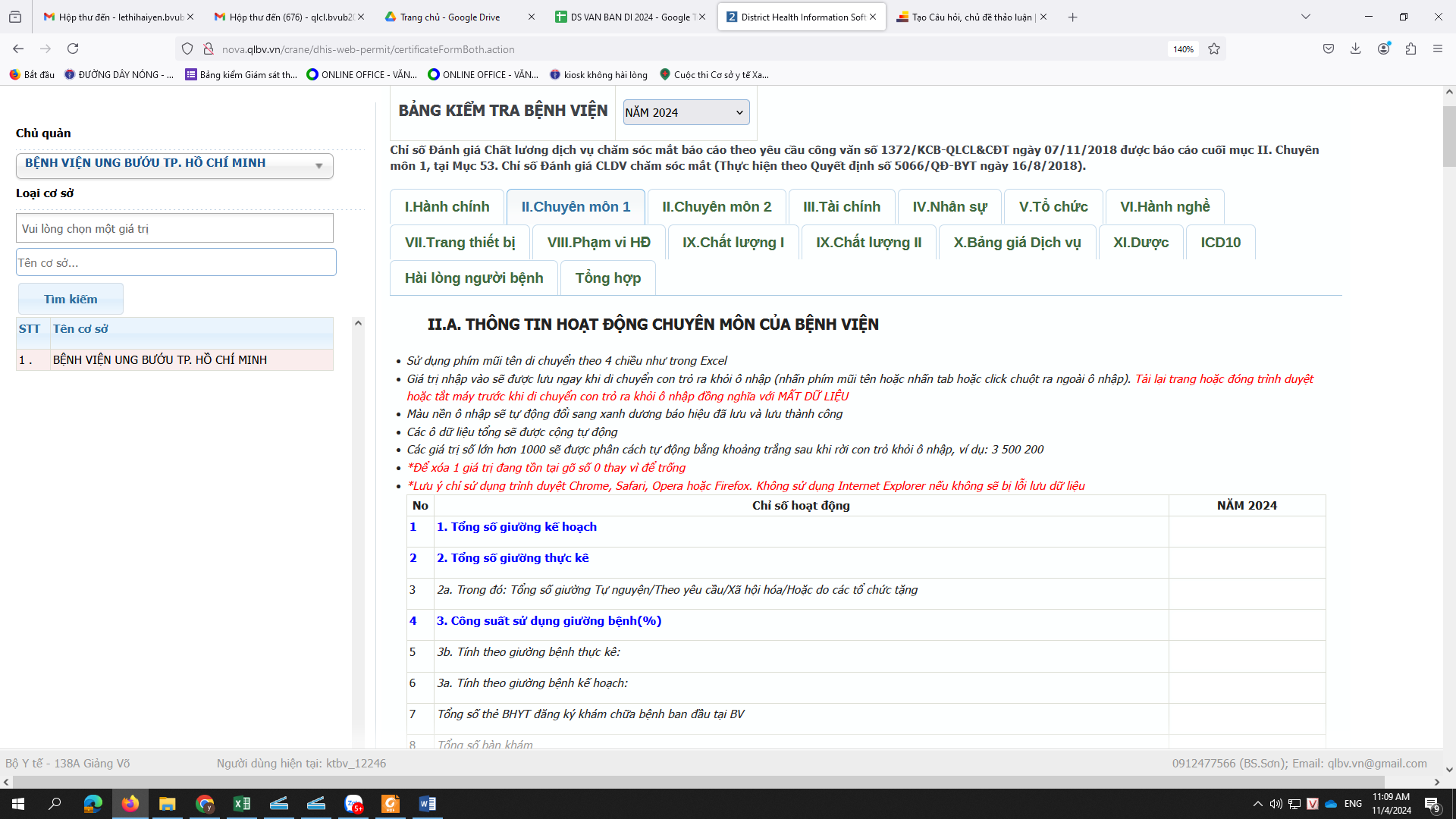Open the Loại cơ sở selection box

click(x=174, y=228)
